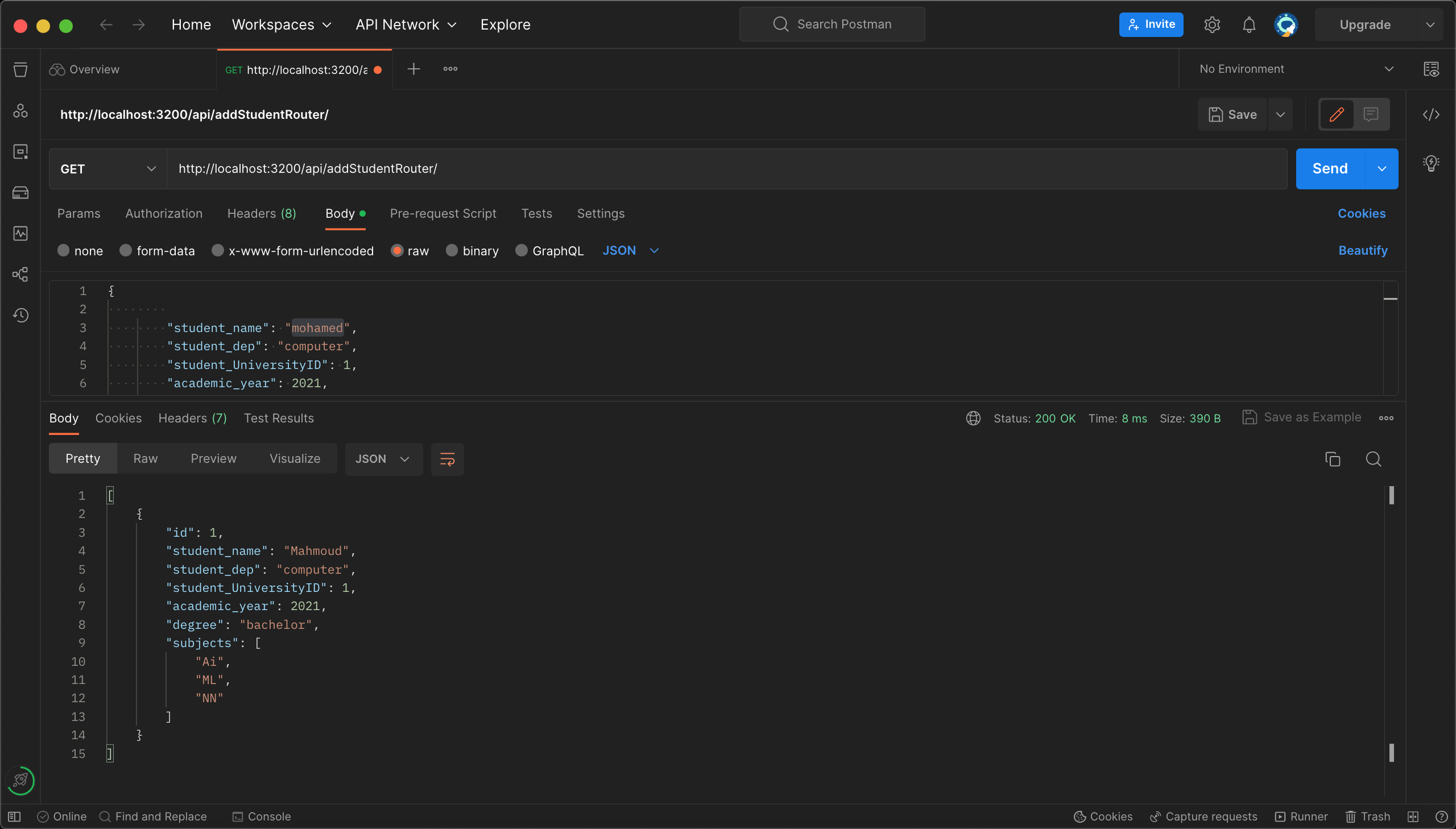Image resolution: width=1456 pixels, height=829 pixels.
Task: Open the settings gear icon
Action: point(1211,24)
